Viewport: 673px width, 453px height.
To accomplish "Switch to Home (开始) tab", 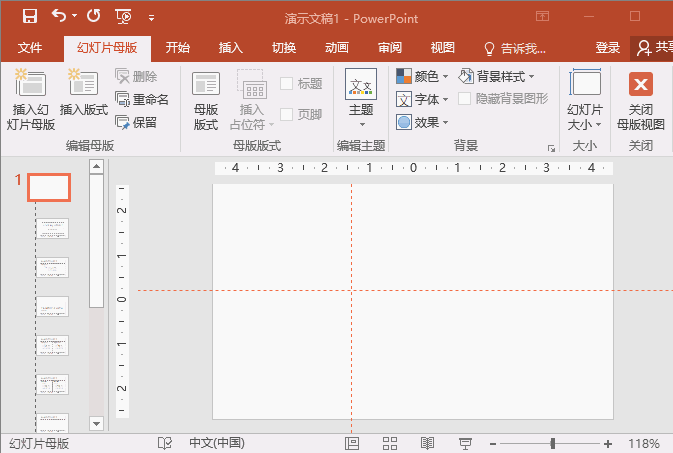I will click(178, 48).
